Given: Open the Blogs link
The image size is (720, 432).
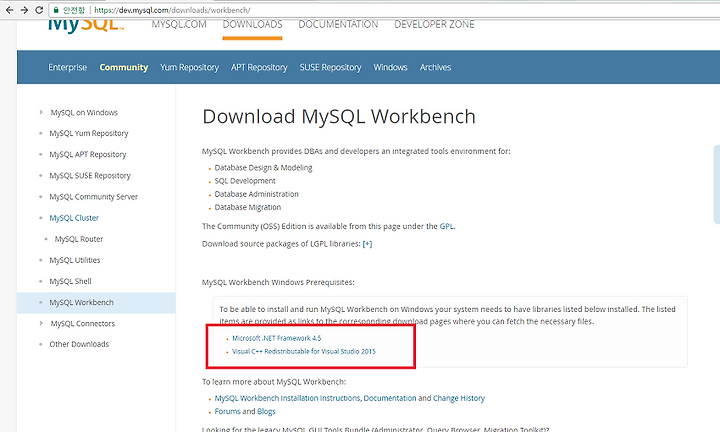Looking at the screenshot, I should click(x=266, y=411).
